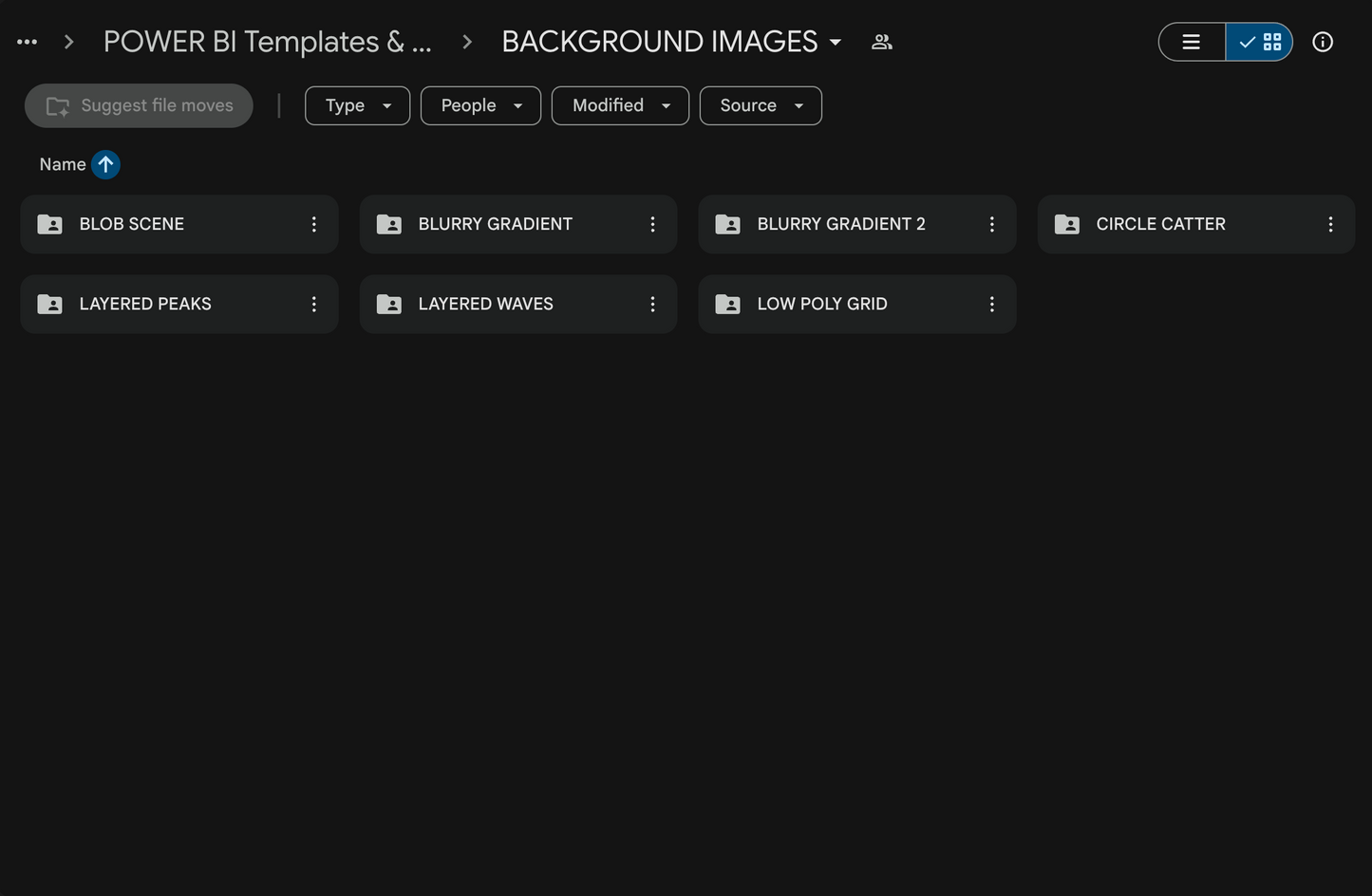The image size is (1372, 896).
Task: Click LAYERED PEAKS shared folder icon
Action: tap(49, 304)
